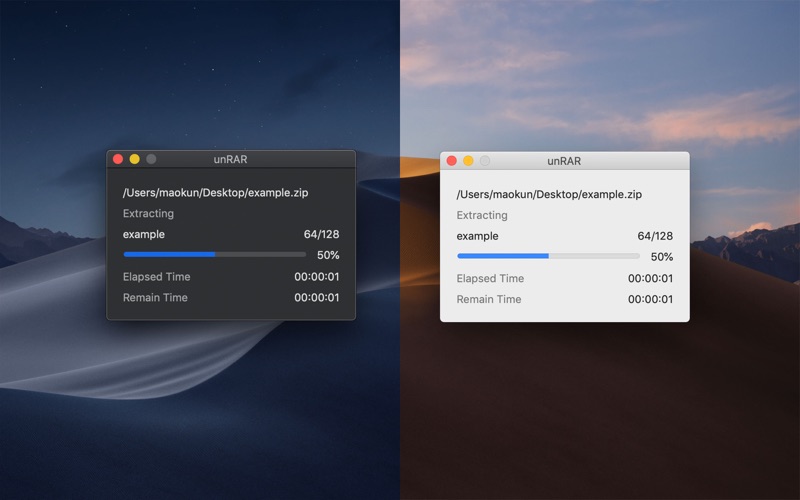Viewport: 800px width, 500px height.
Task: Click Elapsed Time label in light window
Action: tap(490, 279)
